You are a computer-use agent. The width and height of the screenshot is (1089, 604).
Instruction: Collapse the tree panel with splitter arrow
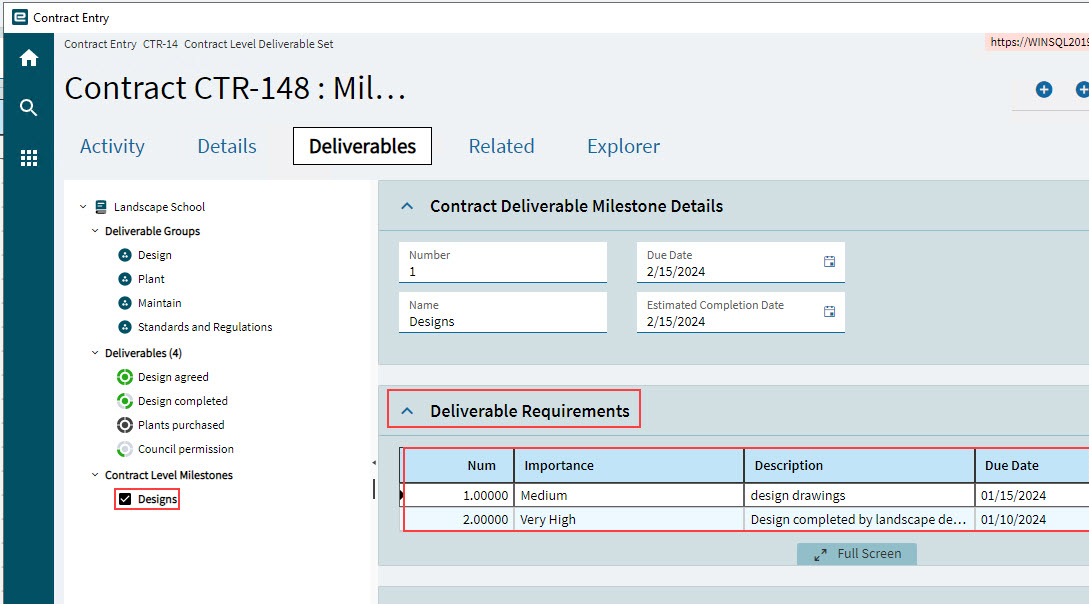374,462
